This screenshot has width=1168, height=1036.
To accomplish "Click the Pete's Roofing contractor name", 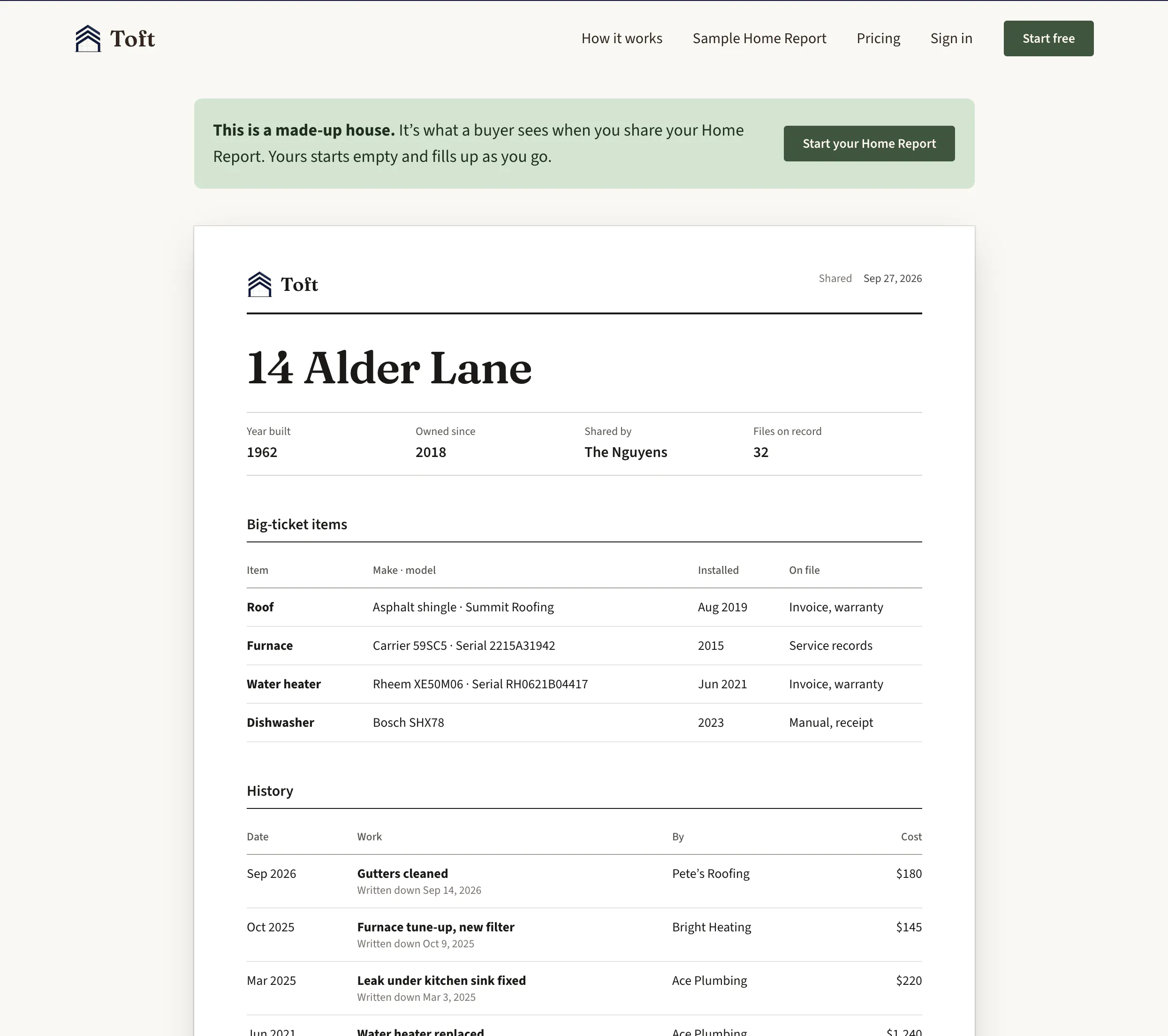I will tap(710, 873).
